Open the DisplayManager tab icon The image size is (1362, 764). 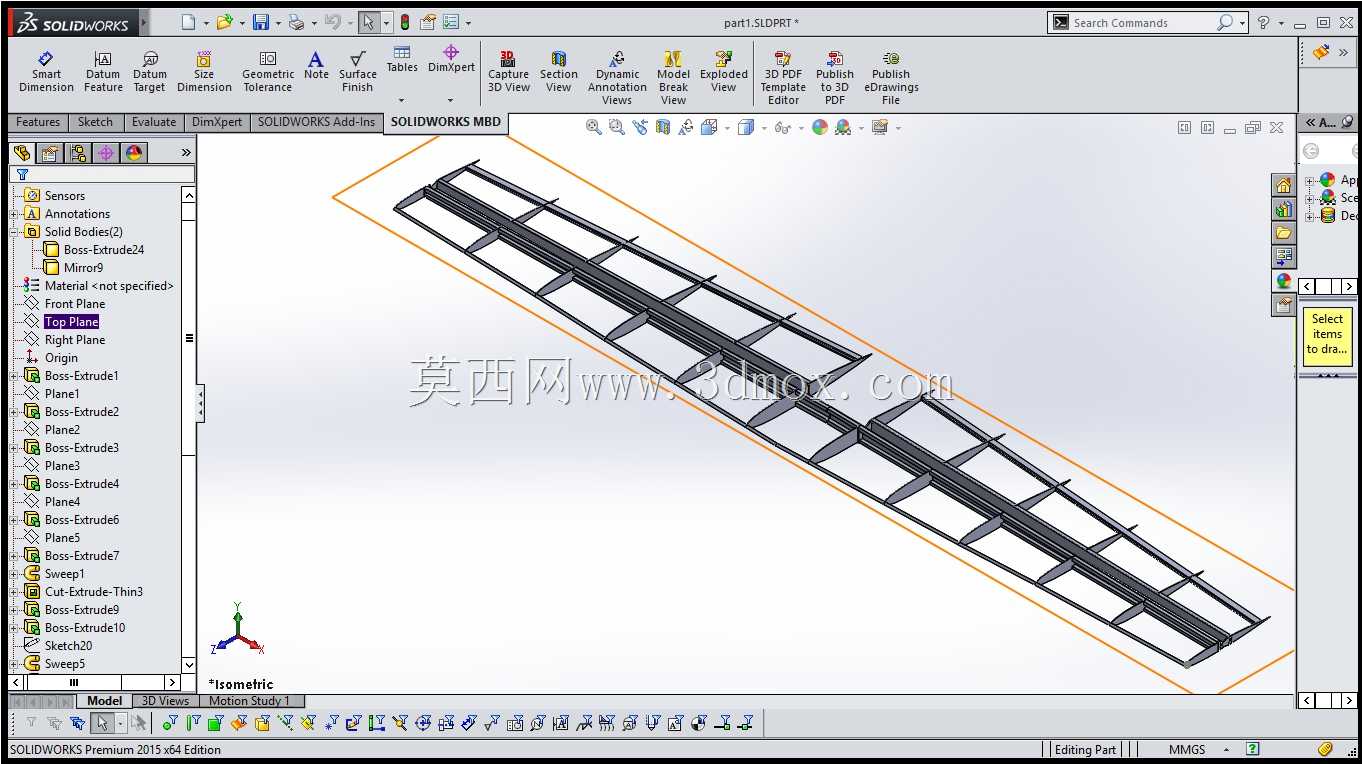click(133, 153)
